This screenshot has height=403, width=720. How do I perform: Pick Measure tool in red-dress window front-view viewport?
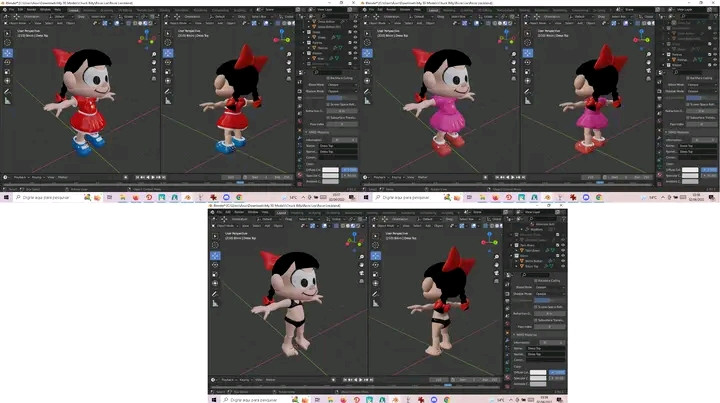tap(8, 101)
